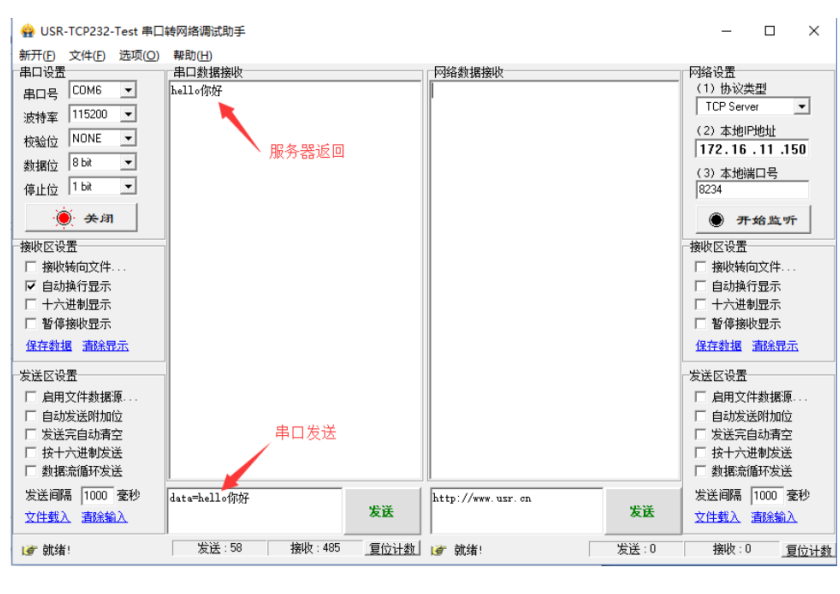Open the 协议类型 TCP Server dropdown

tap(801, 107)
